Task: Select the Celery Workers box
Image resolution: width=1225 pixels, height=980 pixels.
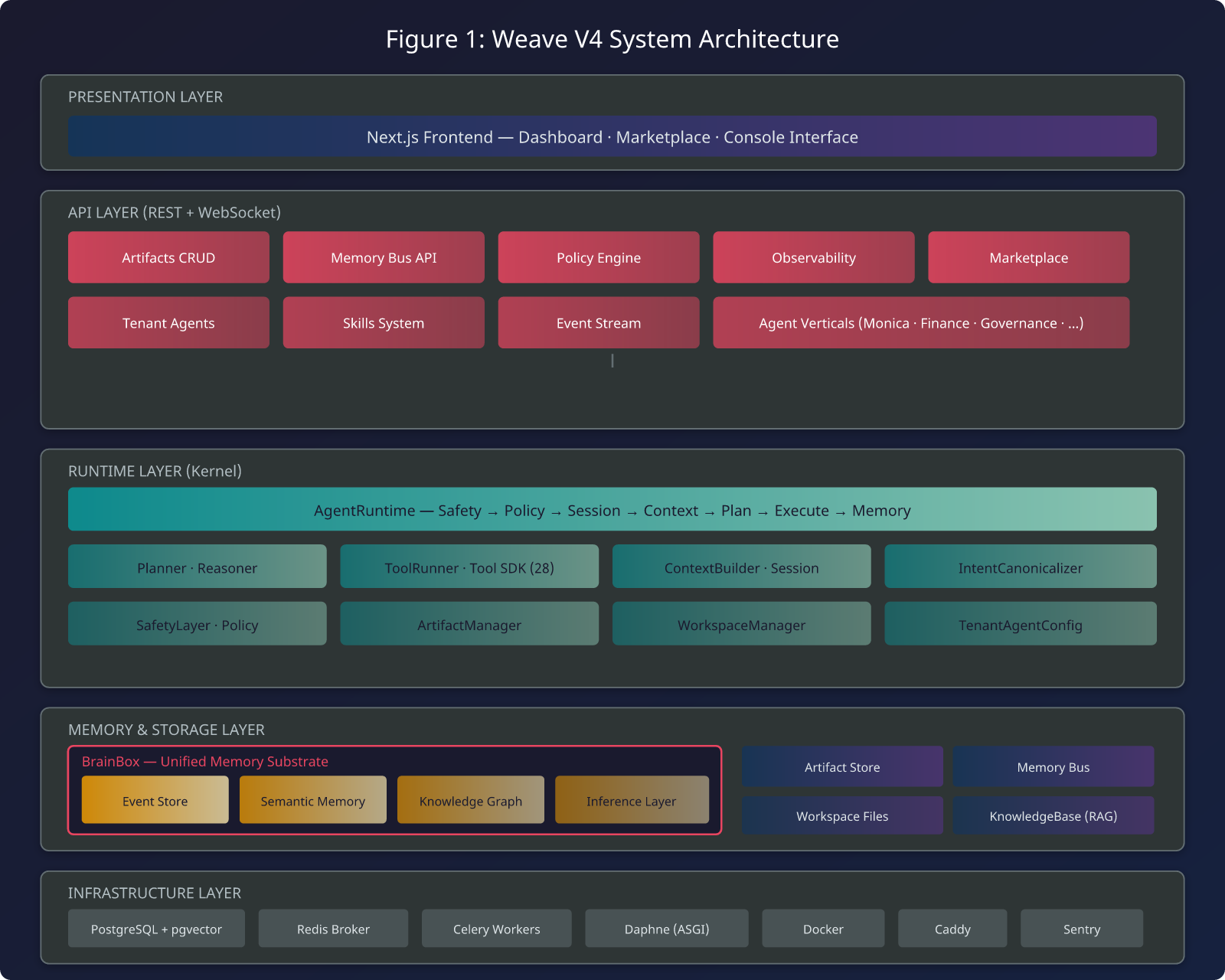Action: pyautogui.click(x=497, y=929)
